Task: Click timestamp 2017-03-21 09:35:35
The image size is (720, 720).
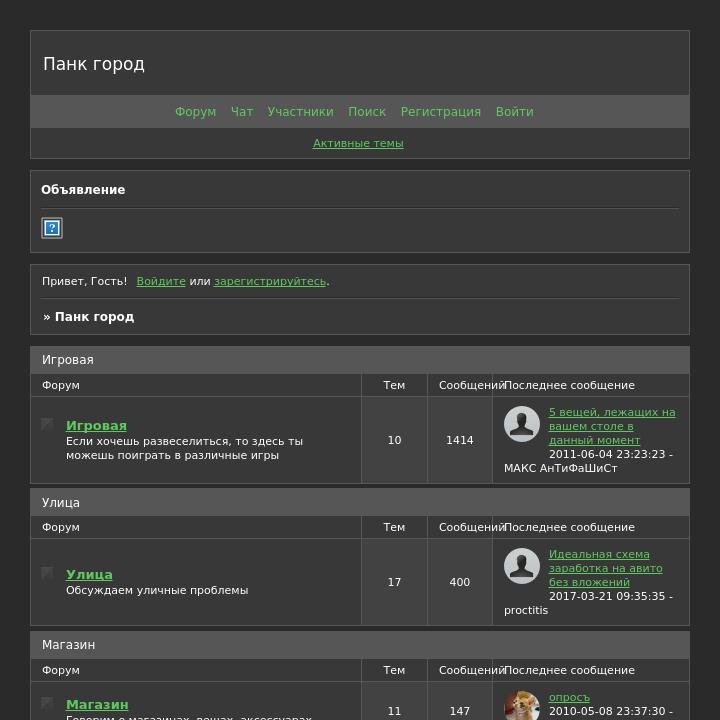Action: coord(607,596)
